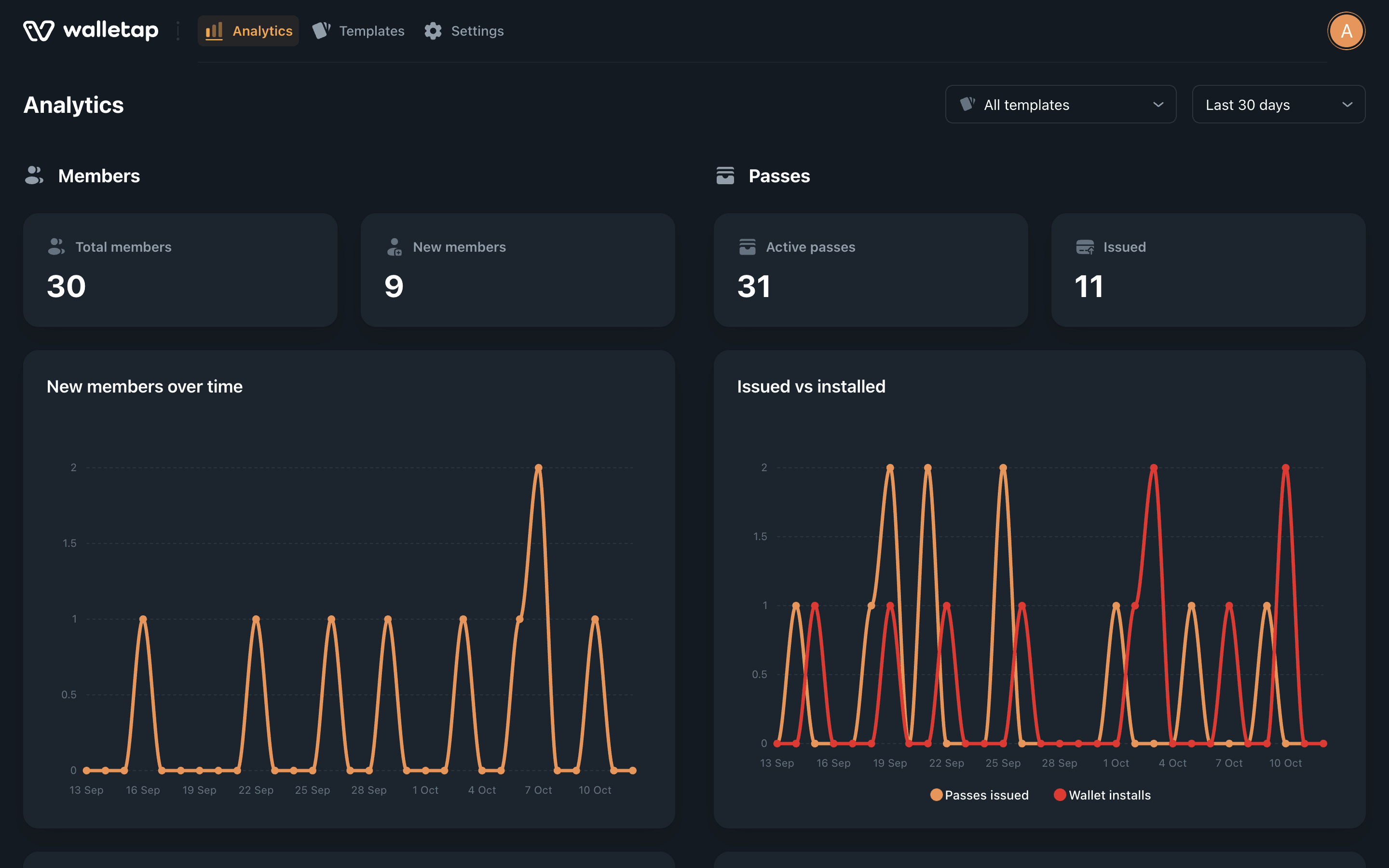Click the Settings gear icon
The width and height of the screenshot is (1389, 868).
pyautogui.click(x=433, y=31)
